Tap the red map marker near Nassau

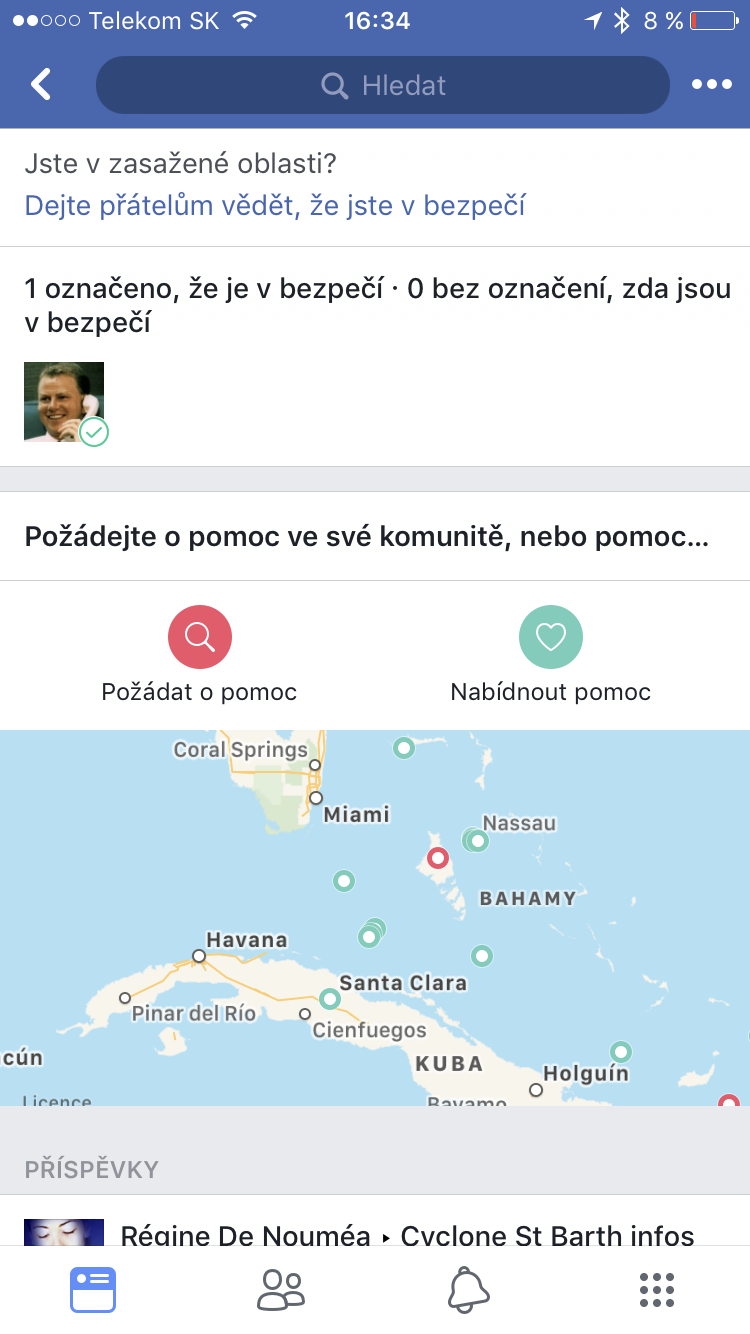pos(437,857)
